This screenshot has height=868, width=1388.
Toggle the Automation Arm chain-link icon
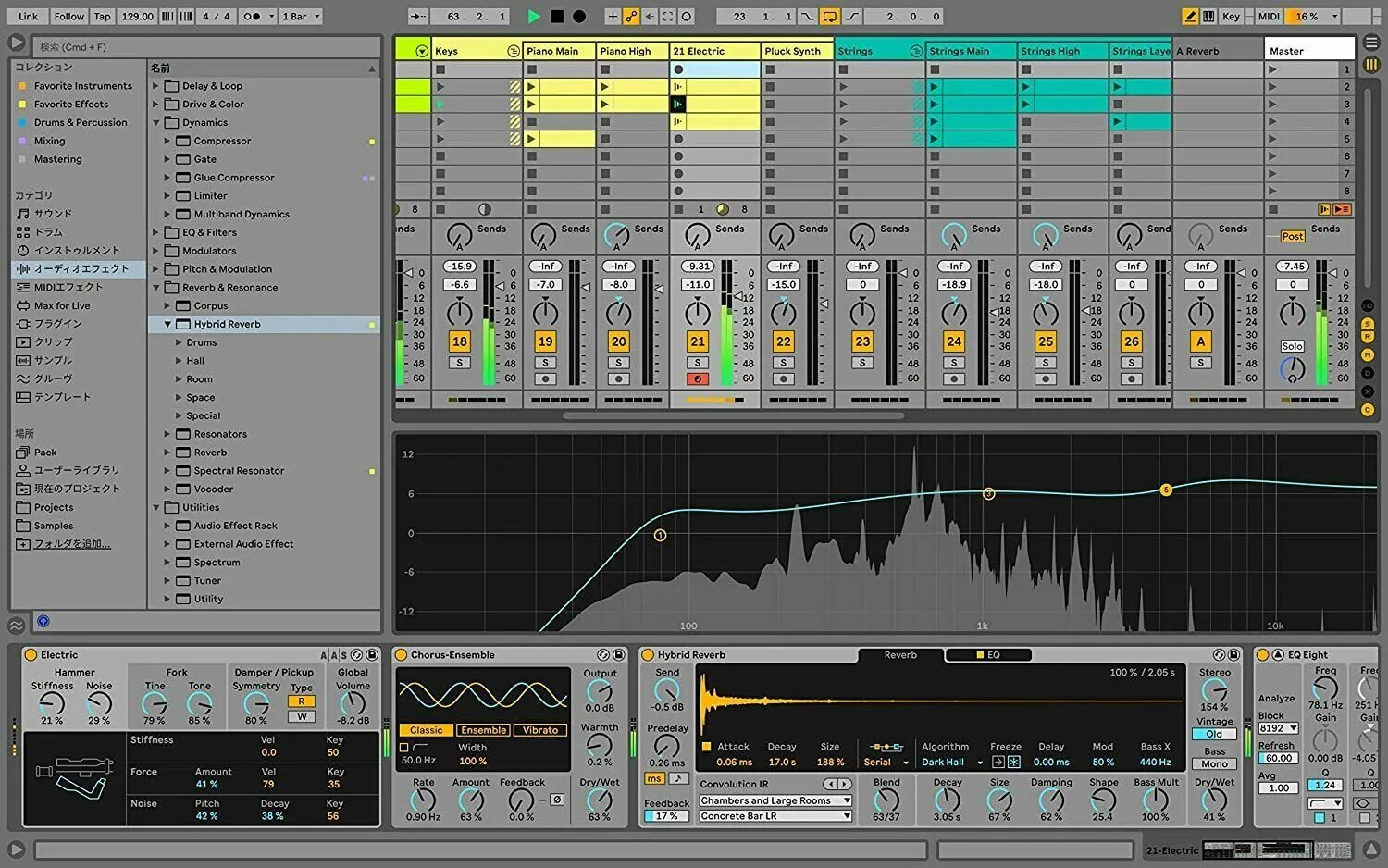631,17
